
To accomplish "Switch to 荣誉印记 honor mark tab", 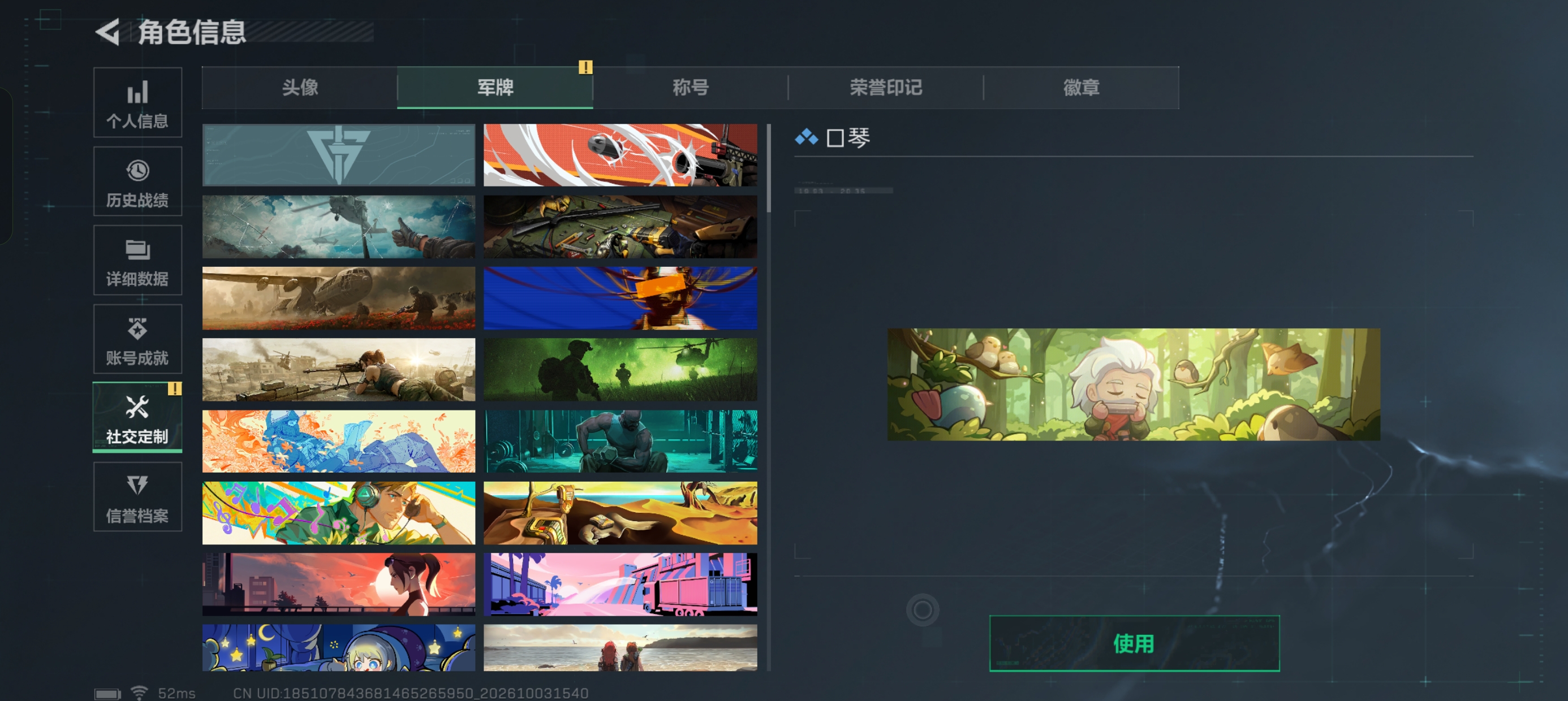I will click(886, 88).
